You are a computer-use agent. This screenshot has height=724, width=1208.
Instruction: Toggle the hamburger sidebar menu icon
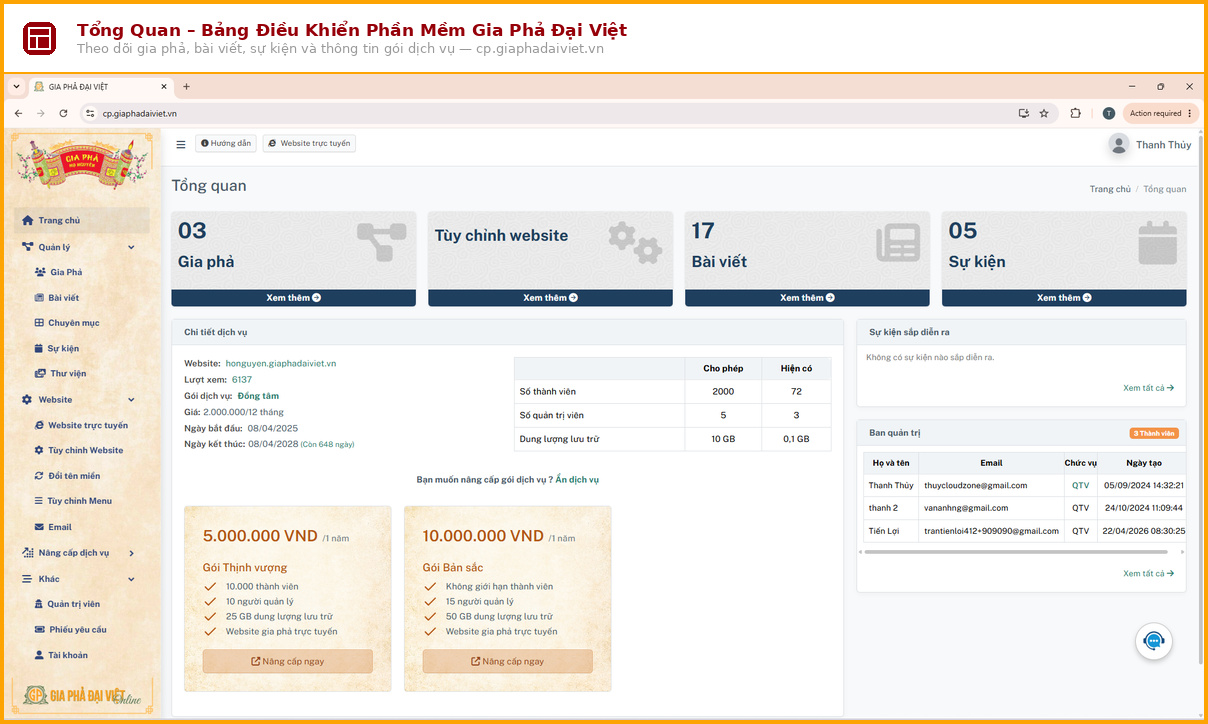pos(181,144)
